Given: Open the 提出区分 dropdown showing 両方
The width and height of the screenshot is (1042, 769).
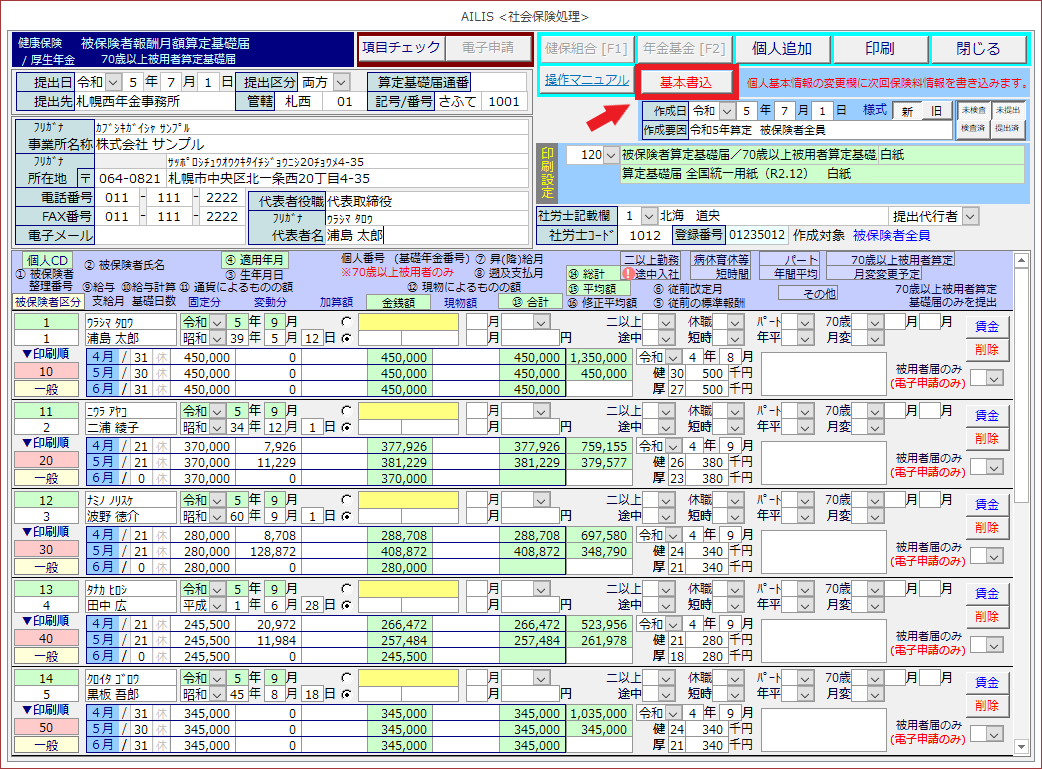Looking at the screenshot, I should coord(342,82).
